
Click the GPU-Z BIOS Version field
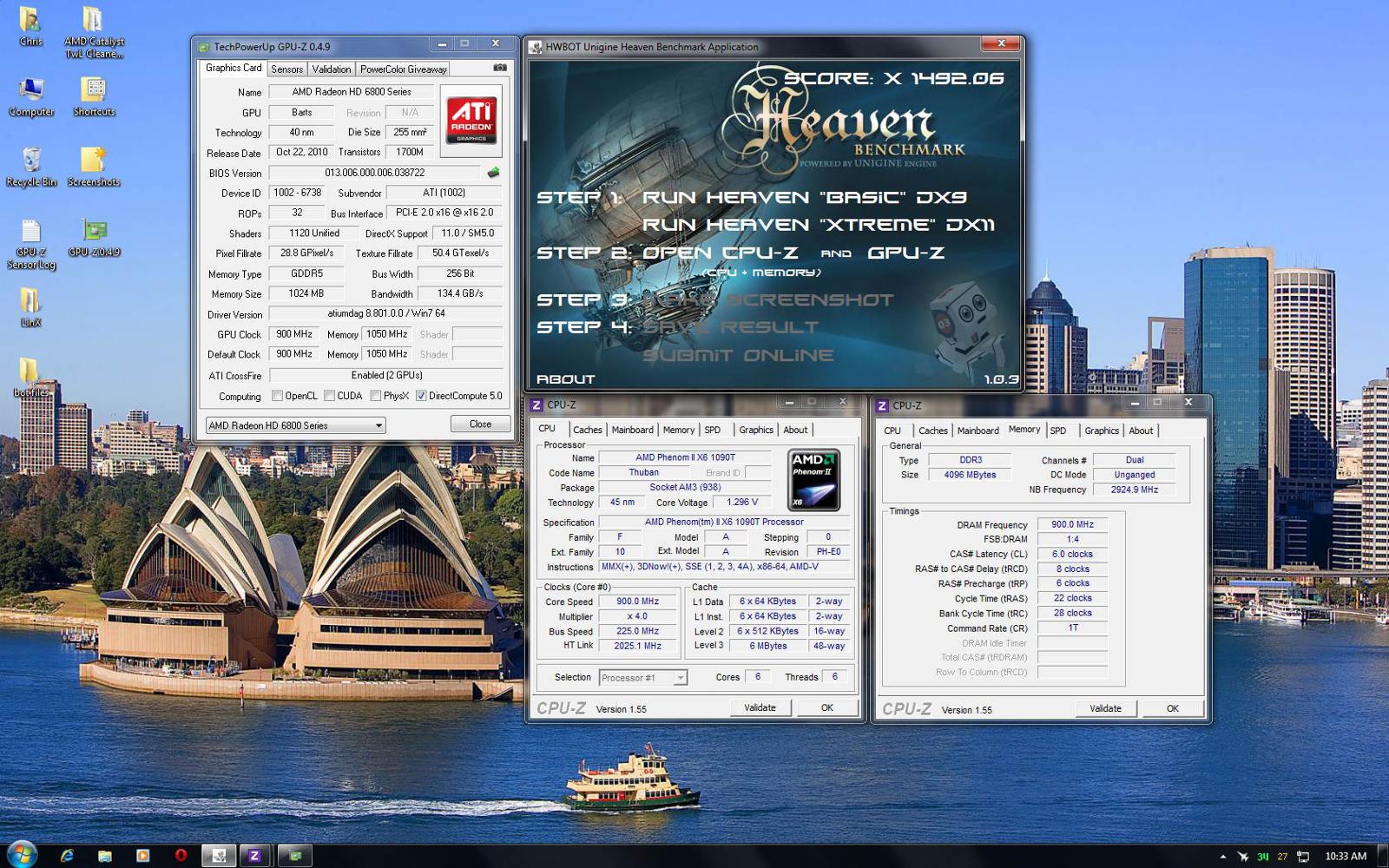[374, 173]
